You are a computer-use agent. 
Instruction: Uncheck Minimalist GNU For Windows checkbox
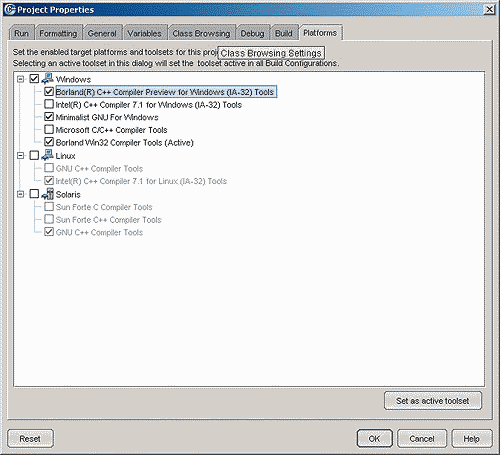click(49, 117)
